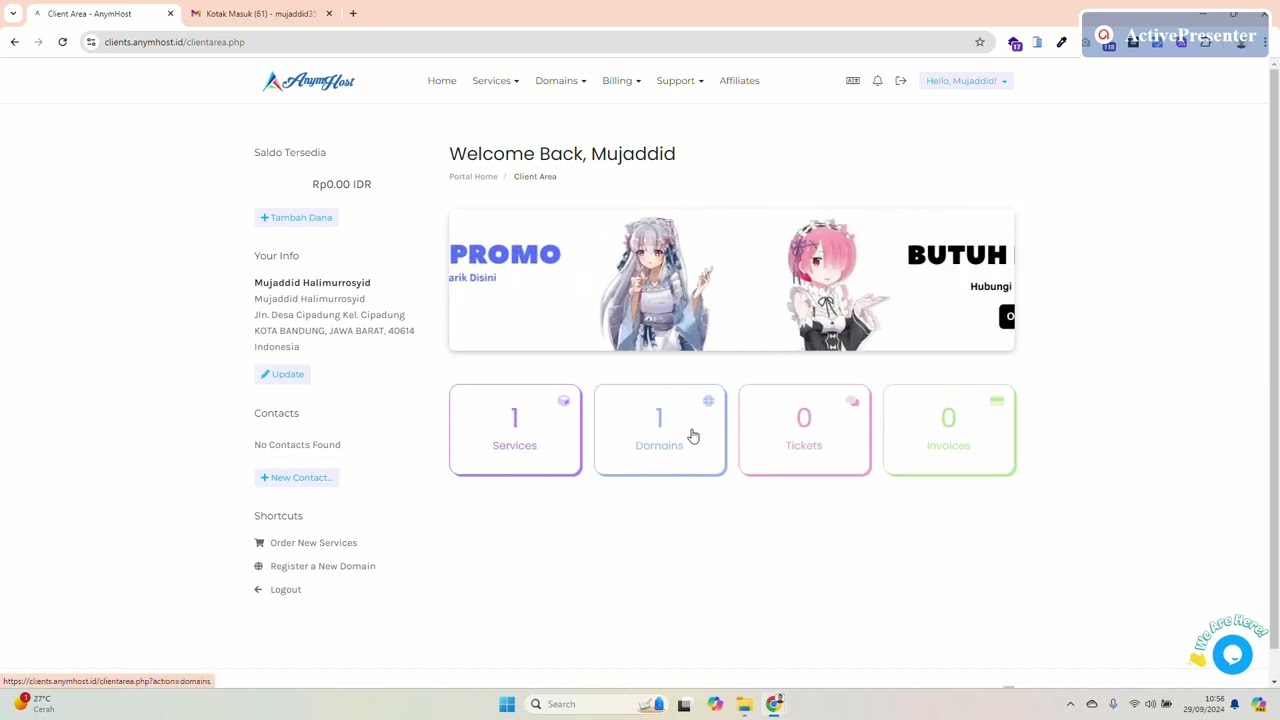Open the Services summary card
1280x720 pixels.
(515, 430)
